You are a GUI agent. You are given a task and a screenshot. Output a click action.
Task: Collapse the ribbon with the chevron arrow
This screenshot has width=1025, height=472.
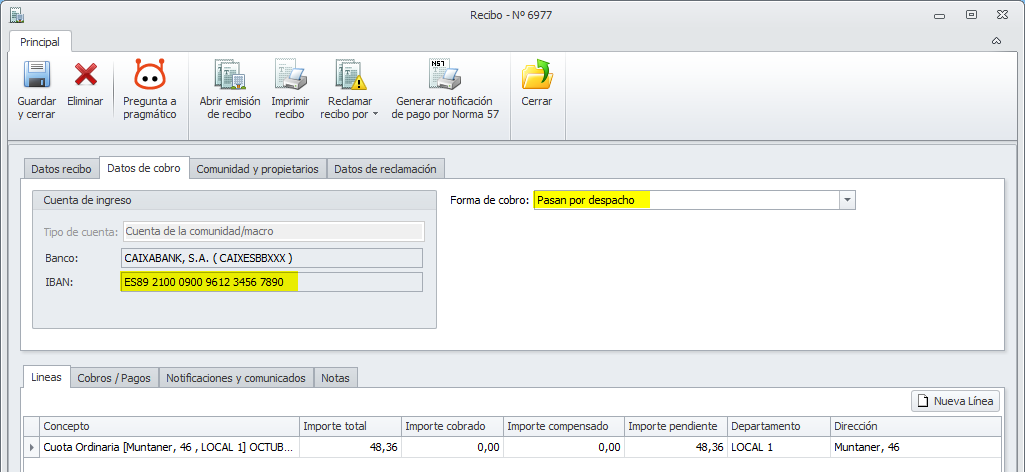coord(996,41)
